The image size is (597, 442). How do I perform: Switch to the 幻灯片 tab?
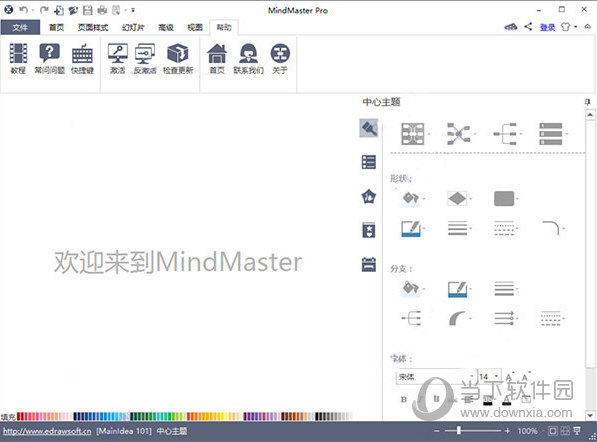(x=133, y=27)
